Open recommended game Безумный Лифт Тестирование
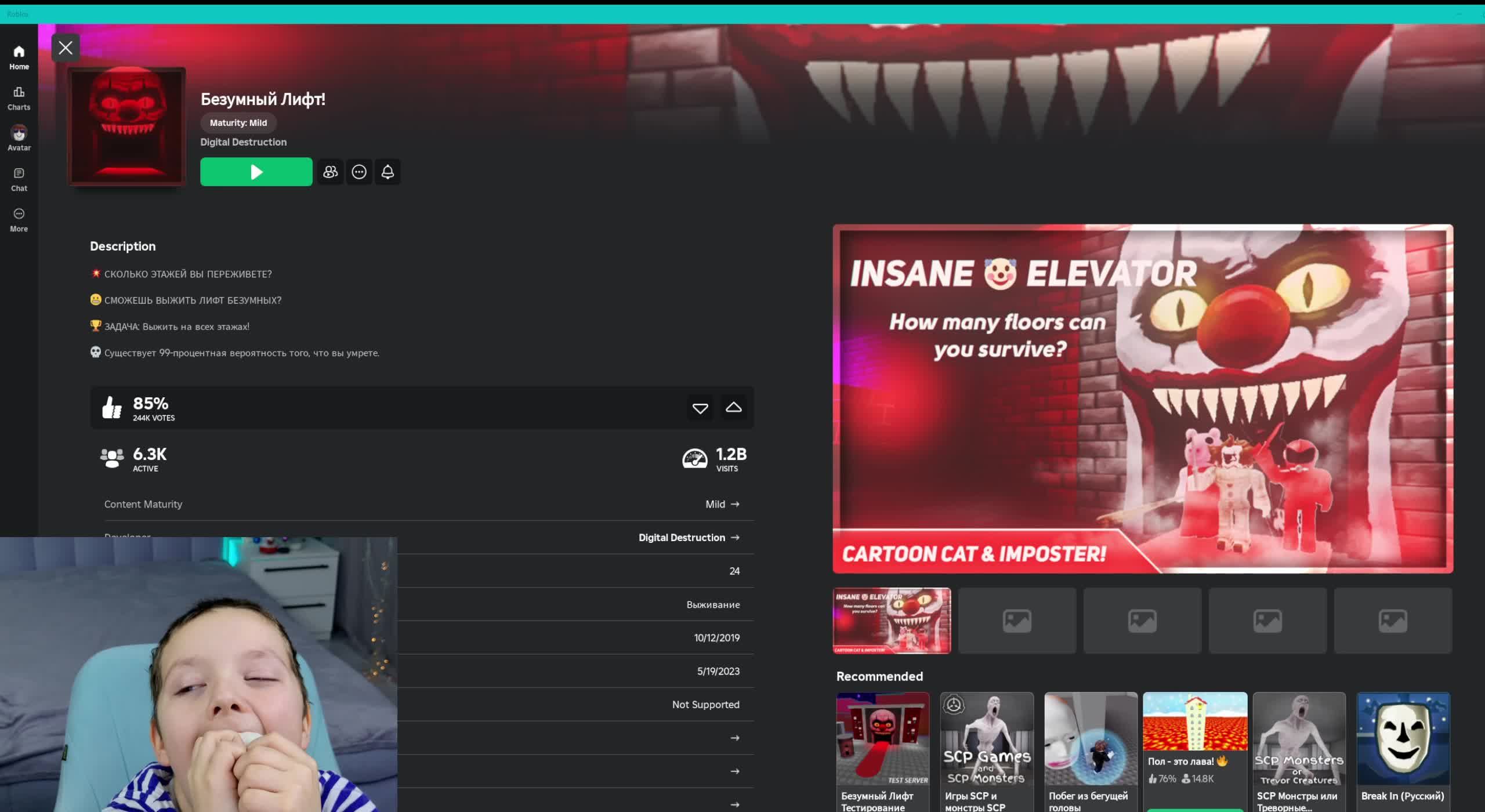The image size is (1485, 812). [883, 752]
